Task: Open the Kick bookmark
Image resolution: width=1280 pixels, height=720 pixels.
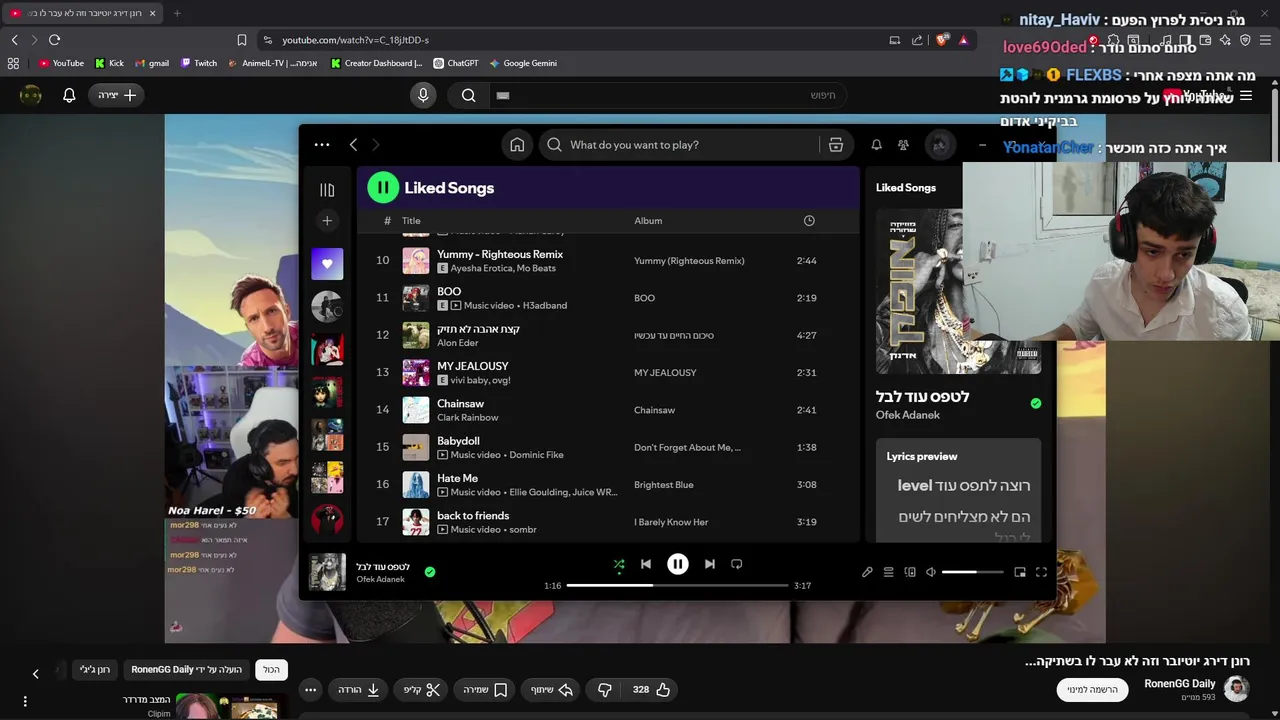Action: [110, 63]
